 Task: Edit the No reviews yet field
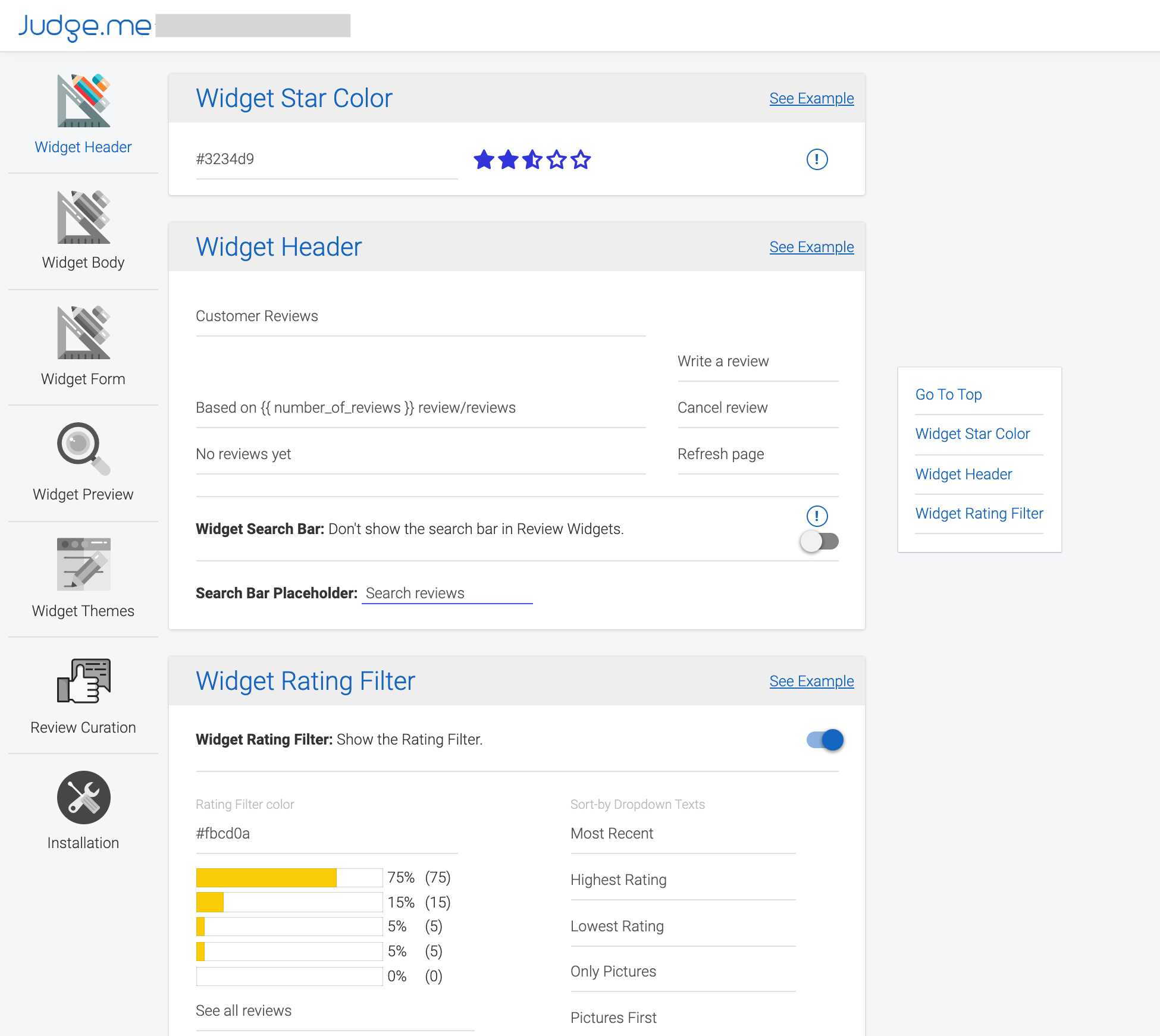(421, 454)
